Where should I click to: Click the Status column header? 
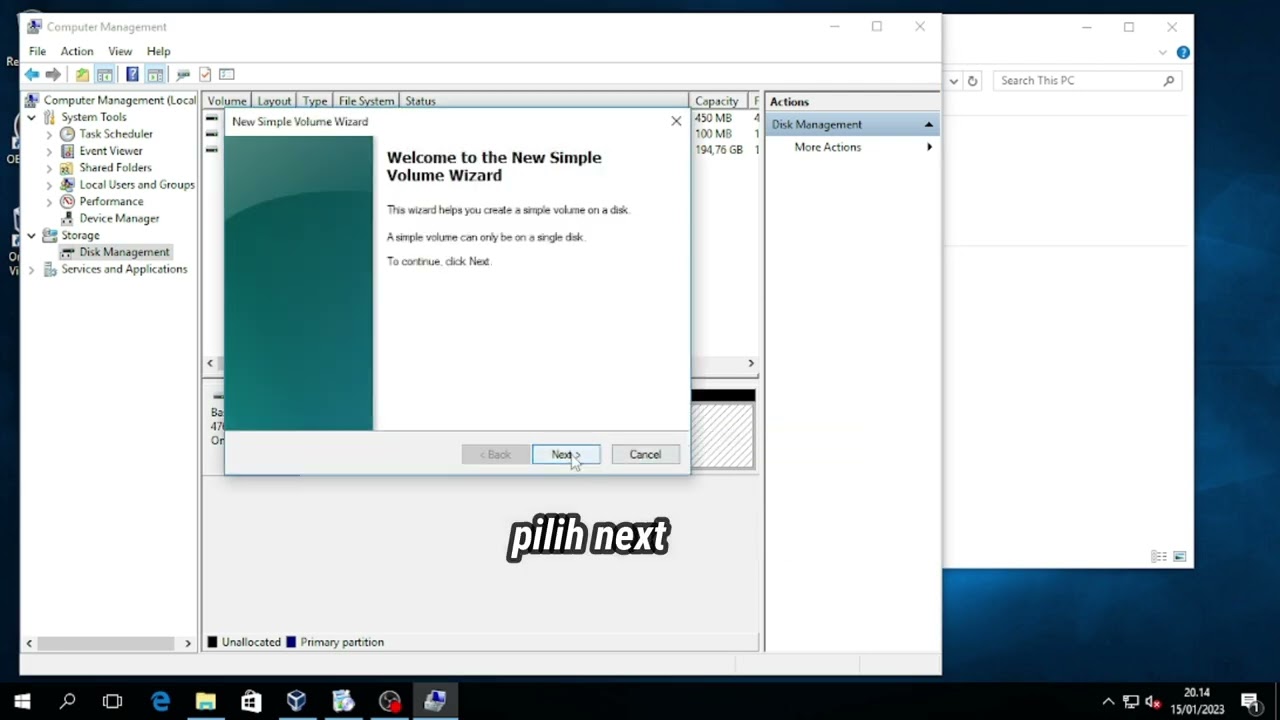coord(544,101)
